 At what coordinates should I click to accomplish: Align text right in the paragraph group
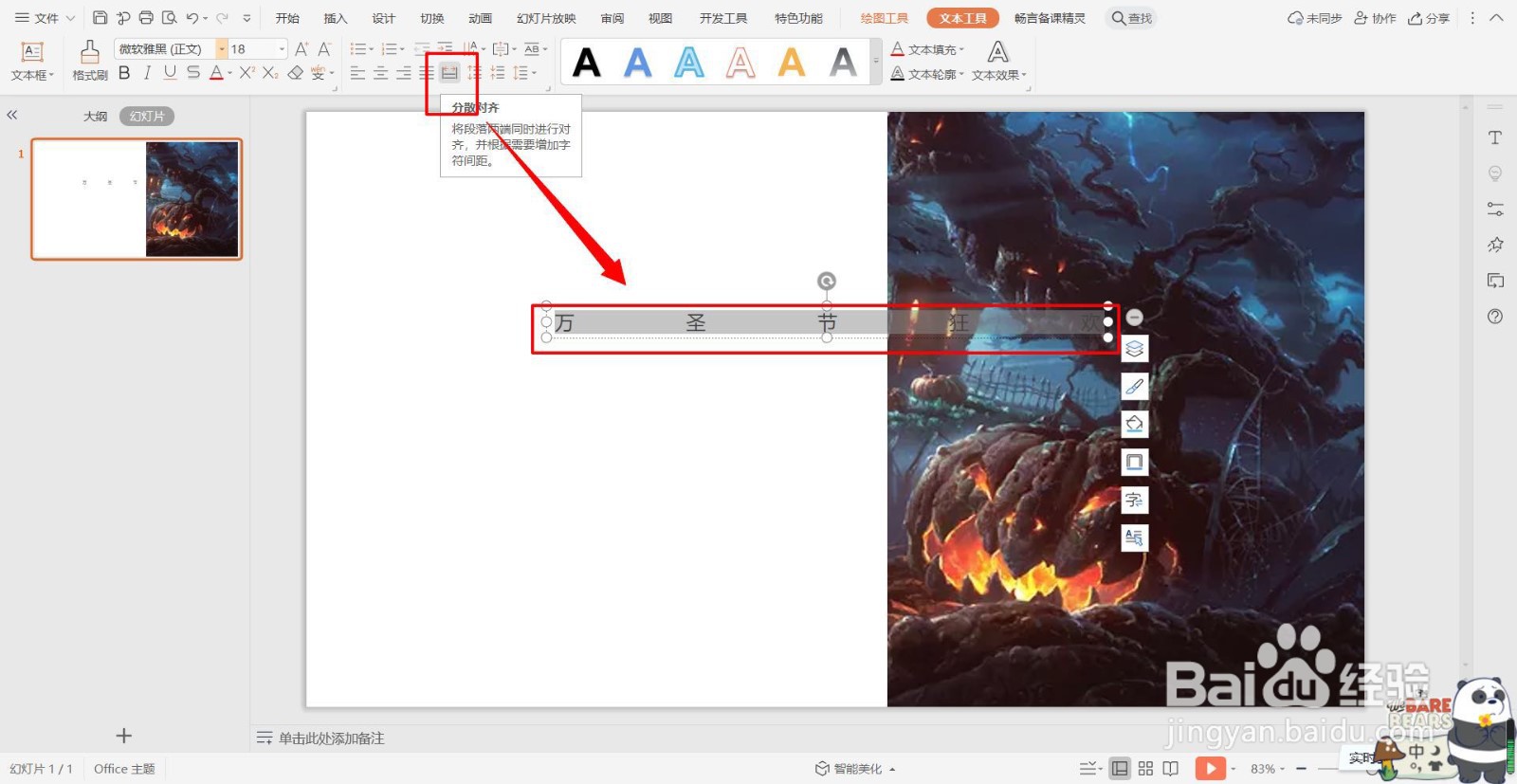click(404, 73)
